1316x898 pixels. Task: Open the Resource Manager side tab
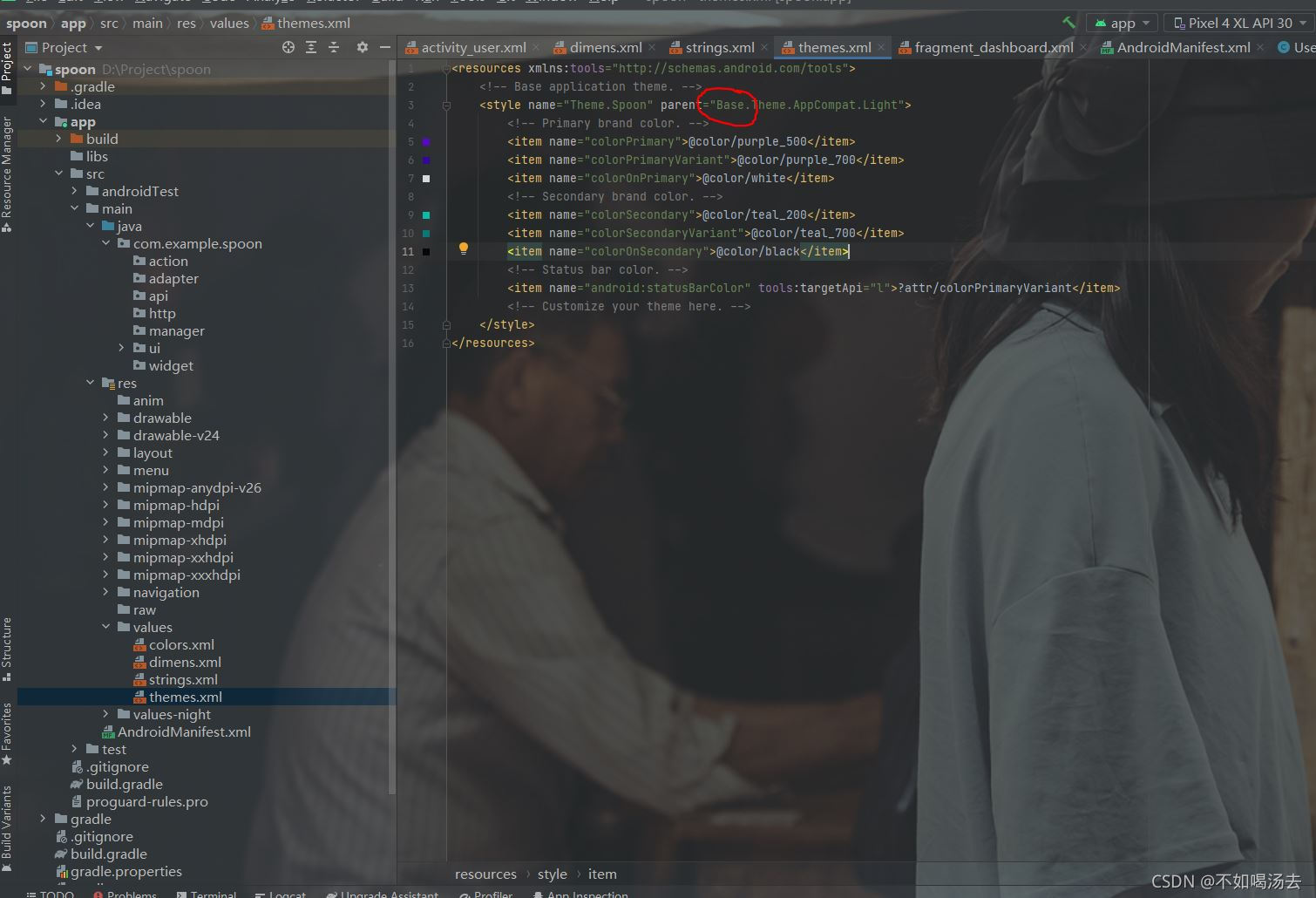pyautogui.click(x=7, y=174)
